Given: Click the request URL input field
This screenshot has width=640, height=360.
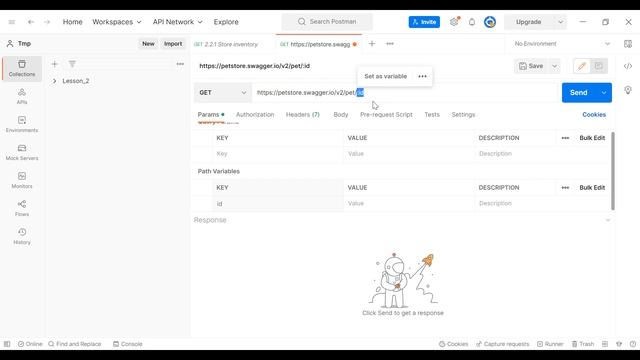Looking at the screenshot, I should [405, 93].
